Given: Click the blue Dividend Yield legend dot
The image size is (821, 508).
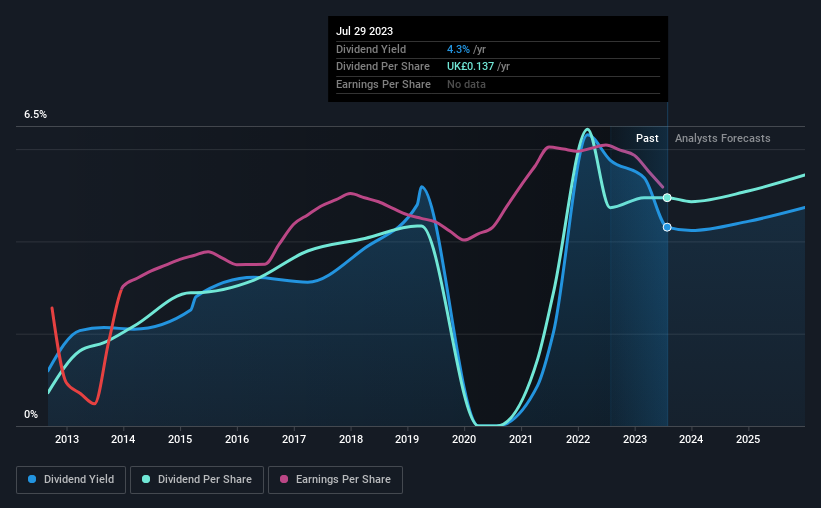Looking at the screenshot, I should coord(32,479).
